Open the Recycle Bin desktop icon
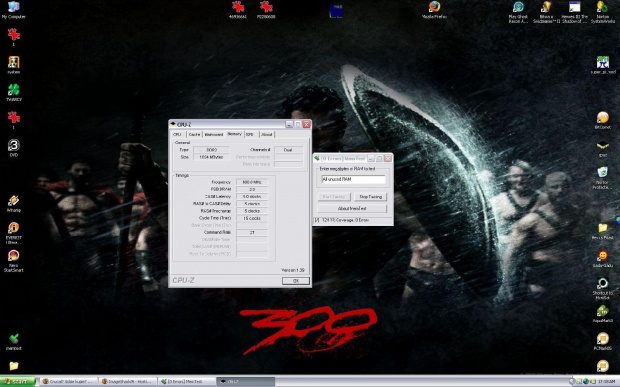The image size is (620, 387). (603, 177)
